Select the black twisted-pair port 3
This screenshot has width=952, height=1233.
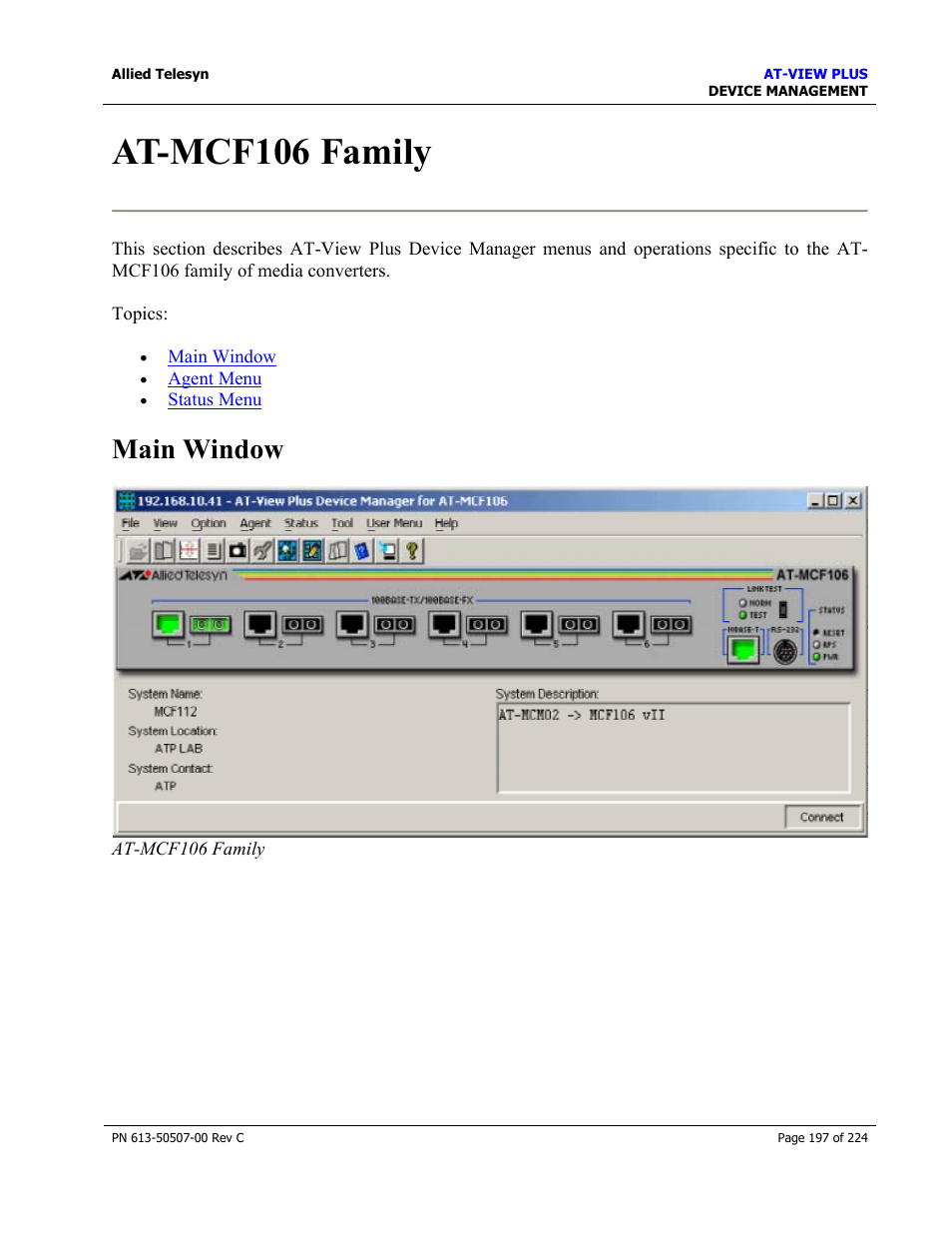pos(351,625)
